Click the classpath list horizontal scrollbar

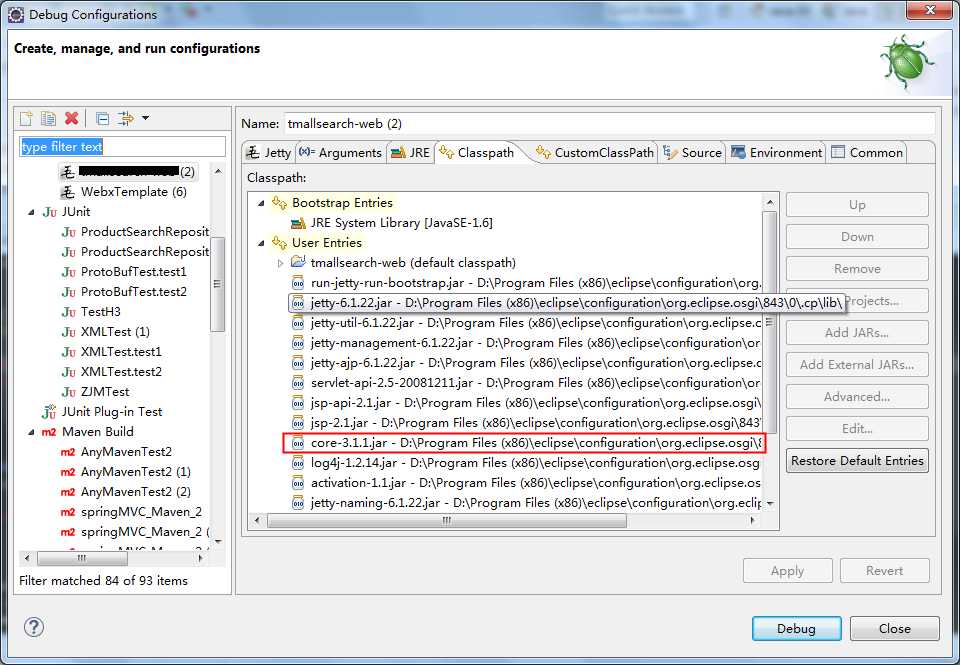447,520
